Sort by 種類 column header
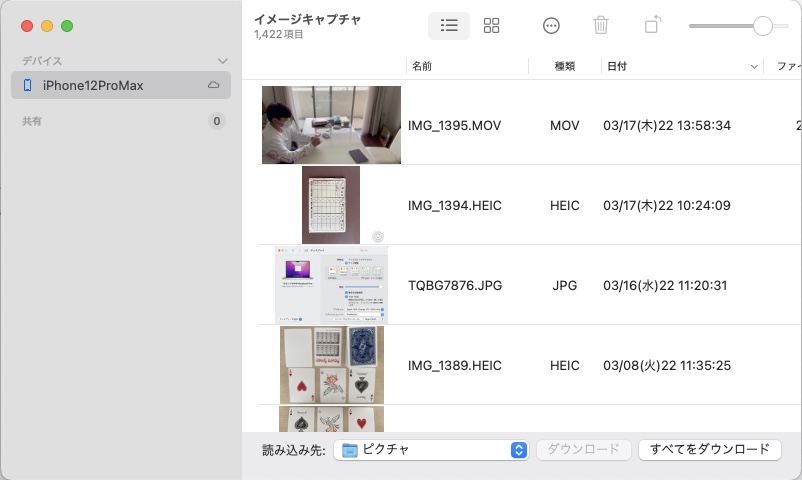 [564, 67]
